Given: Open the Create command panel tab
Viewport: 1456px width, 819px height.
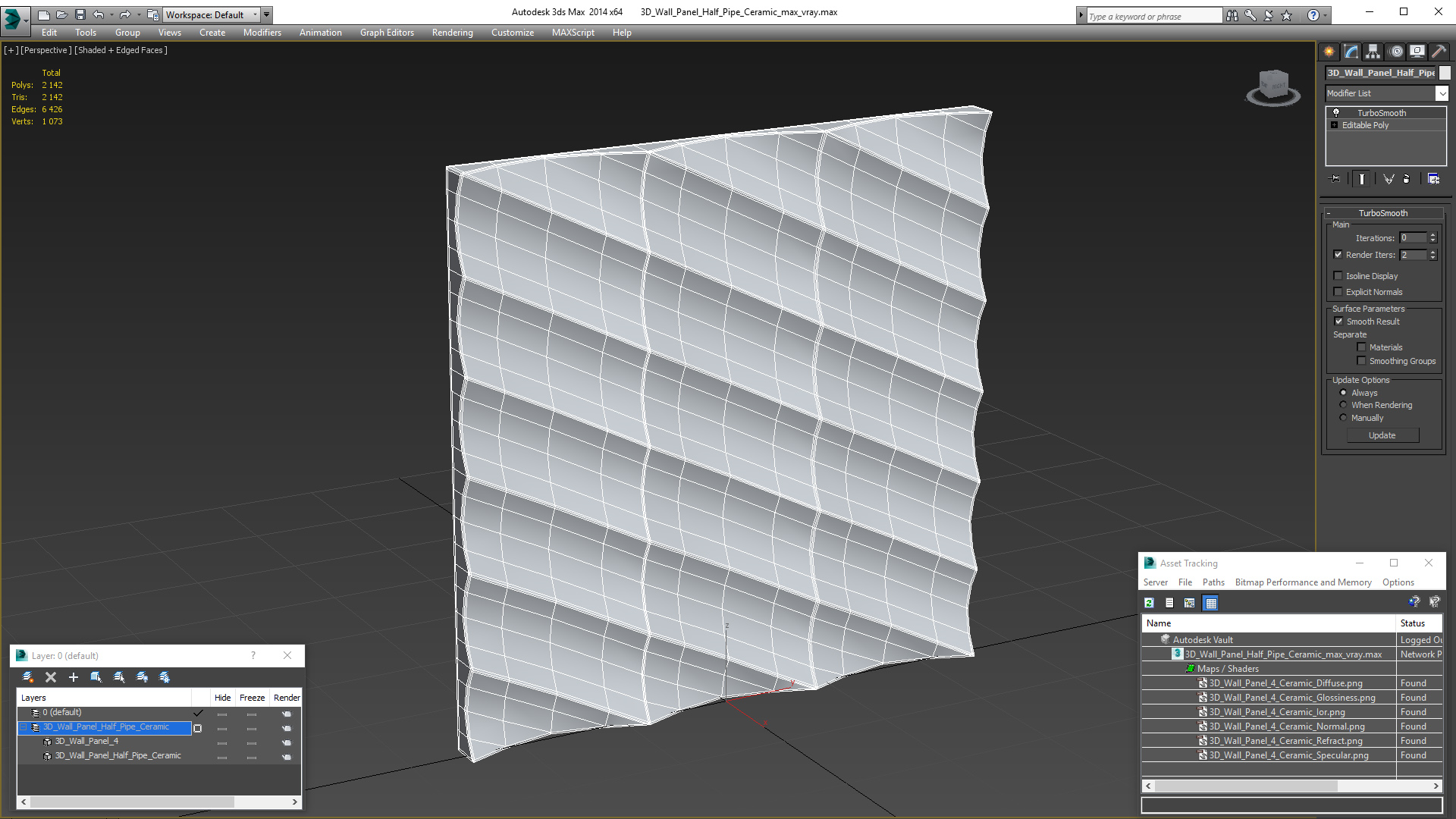Looking at the screenshot, I should click(x=1329, y=52).
